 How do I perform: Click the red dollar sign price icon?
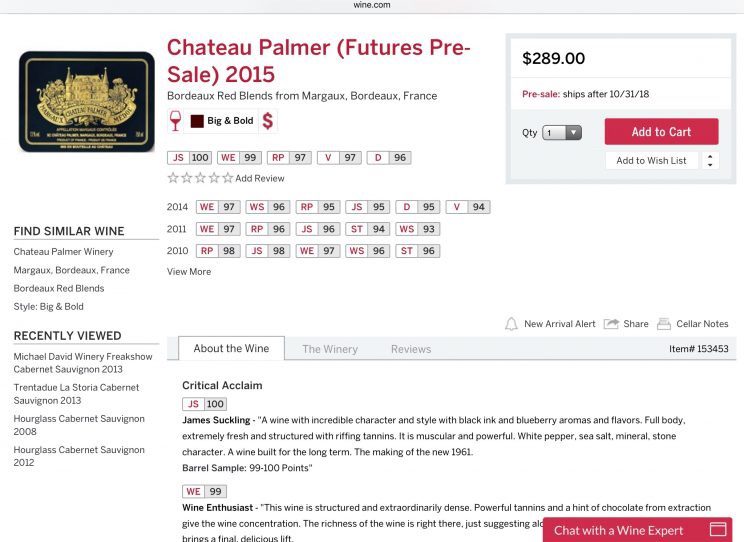(268, 121)
